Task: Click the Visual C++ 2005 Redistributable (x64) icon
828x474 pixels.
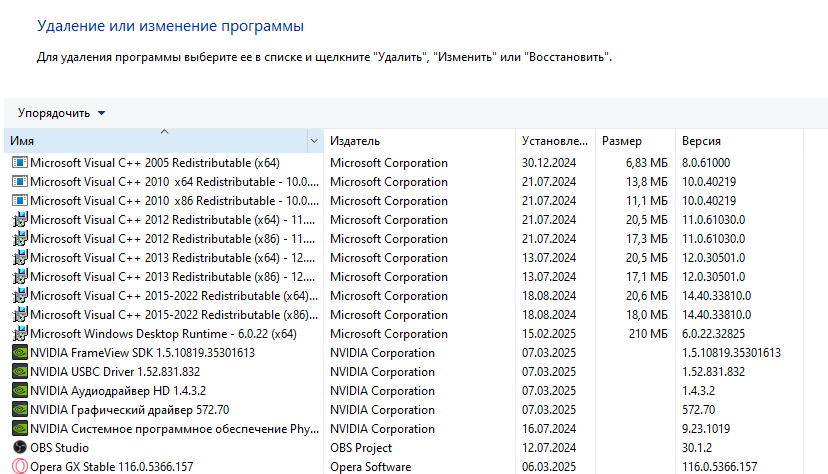Action: [x=20, y=163]
